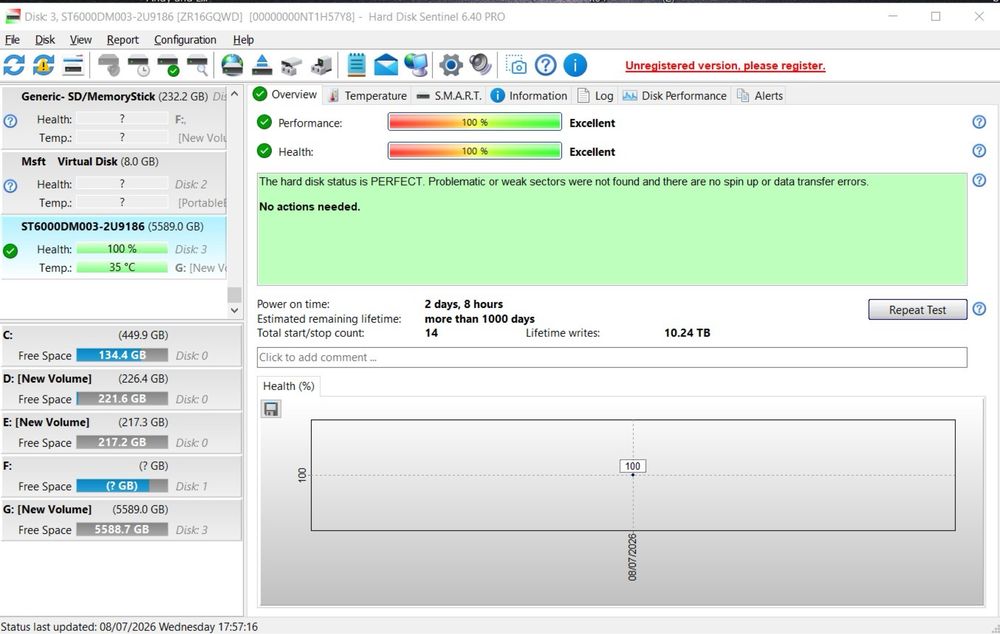Click unknown status icon of Generic SD/MemoryStick
Viewport: 1000px width, 634px height.
click(x=10, y=121)
